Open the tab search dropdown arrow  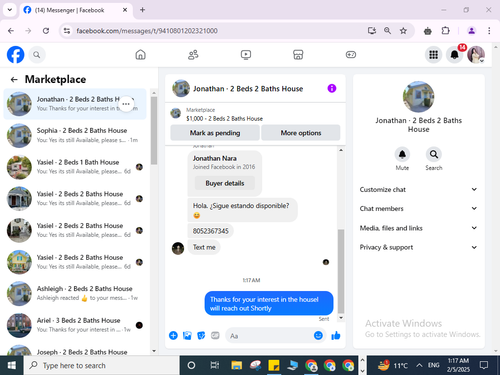tap(10, 10)
